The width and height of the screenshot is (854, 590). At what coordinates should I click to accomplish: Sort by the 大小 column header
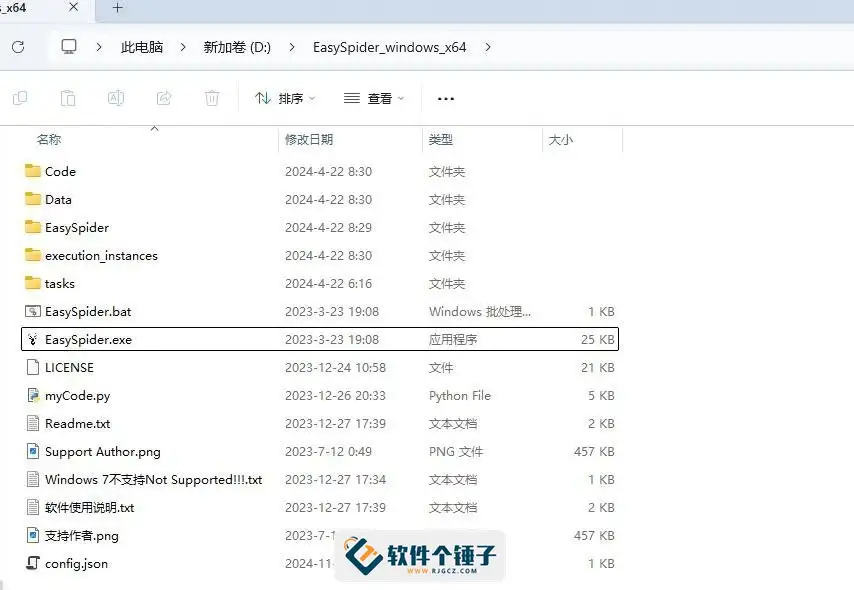561,139
